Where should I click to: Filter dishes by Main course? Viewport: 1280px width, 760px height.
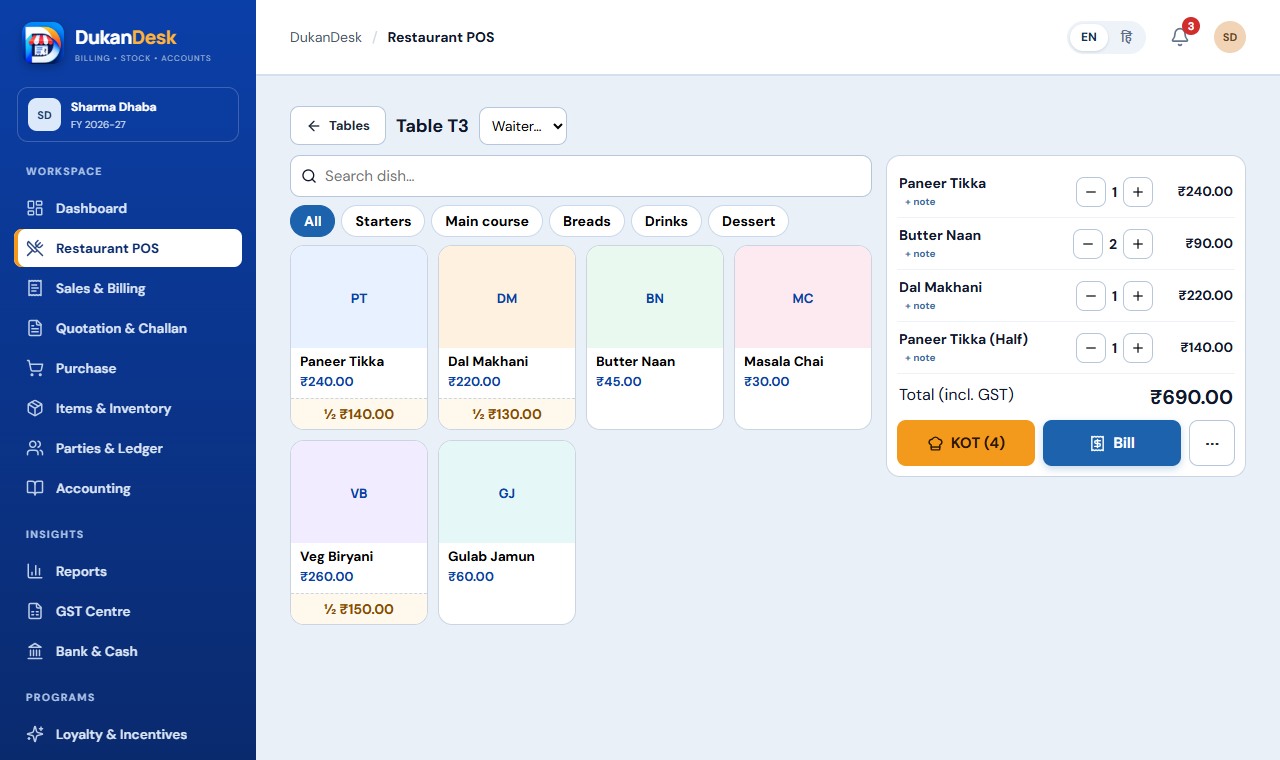(x=487, y=221)
